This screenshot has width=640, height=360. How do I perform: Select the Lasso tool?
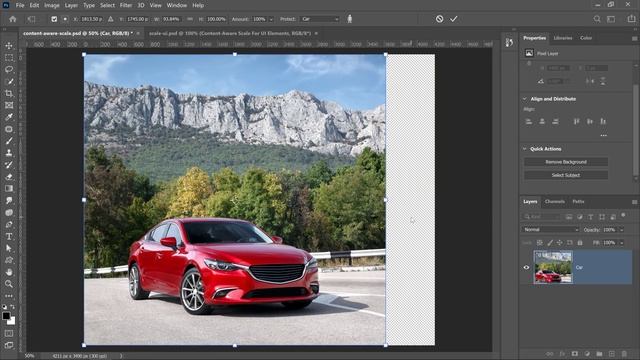click(x=9, y=69)
